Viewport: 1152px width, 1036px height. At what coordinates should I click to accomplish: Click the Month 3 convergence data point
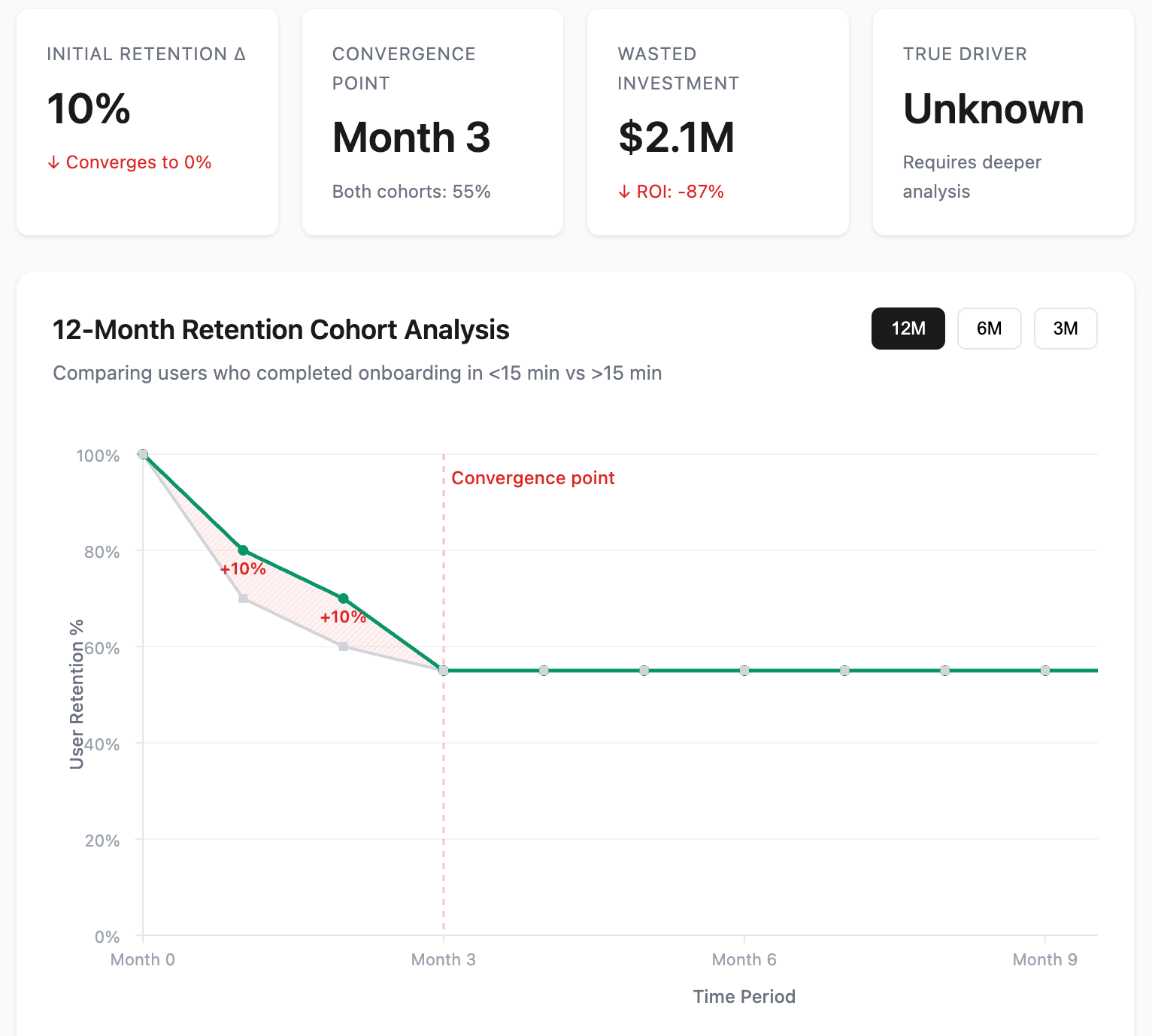click(x=444, y=671)
